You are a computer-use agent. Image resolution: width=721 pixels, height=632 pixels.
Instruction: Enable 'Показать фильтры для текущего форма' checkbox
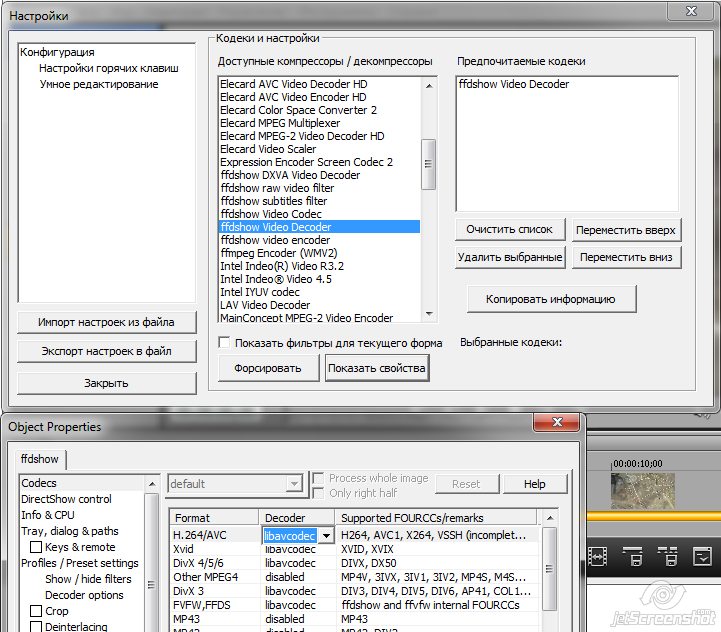pyautogui.click(x=224, y=343)
